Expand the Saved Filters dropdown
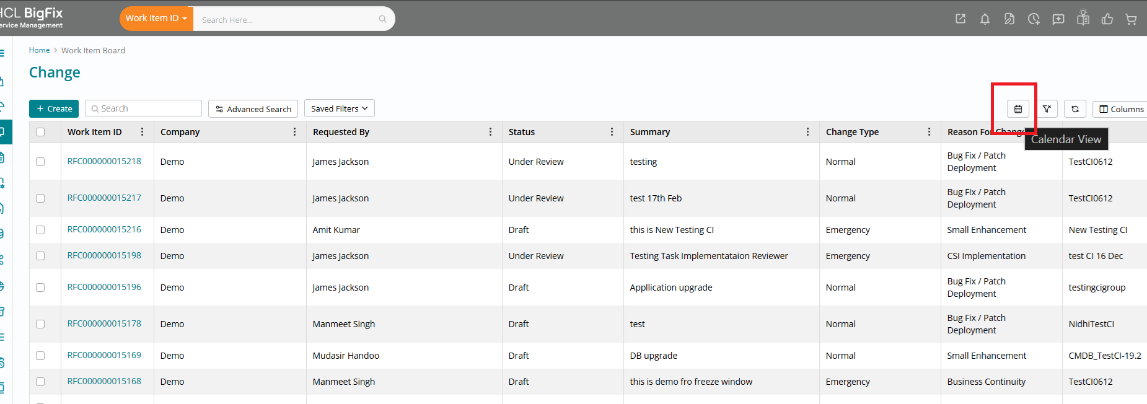 (x=339, y=108)
